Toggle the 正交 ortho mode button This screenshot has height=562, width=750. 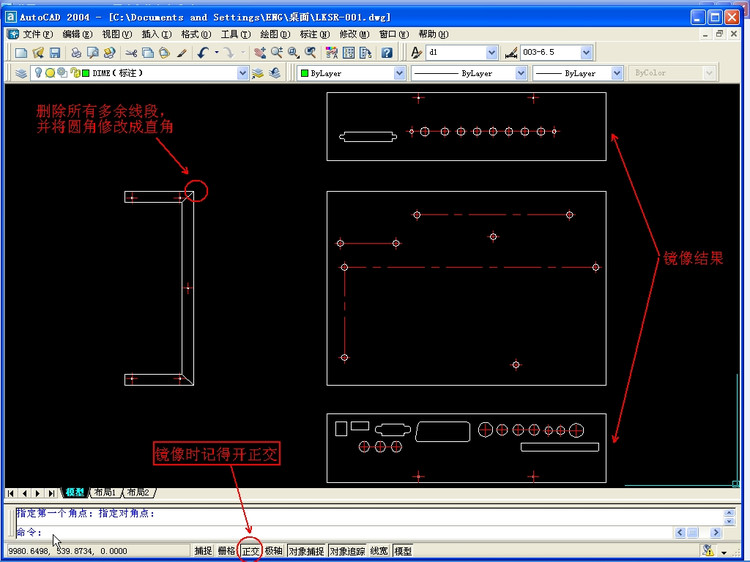(x=250, y=551)
